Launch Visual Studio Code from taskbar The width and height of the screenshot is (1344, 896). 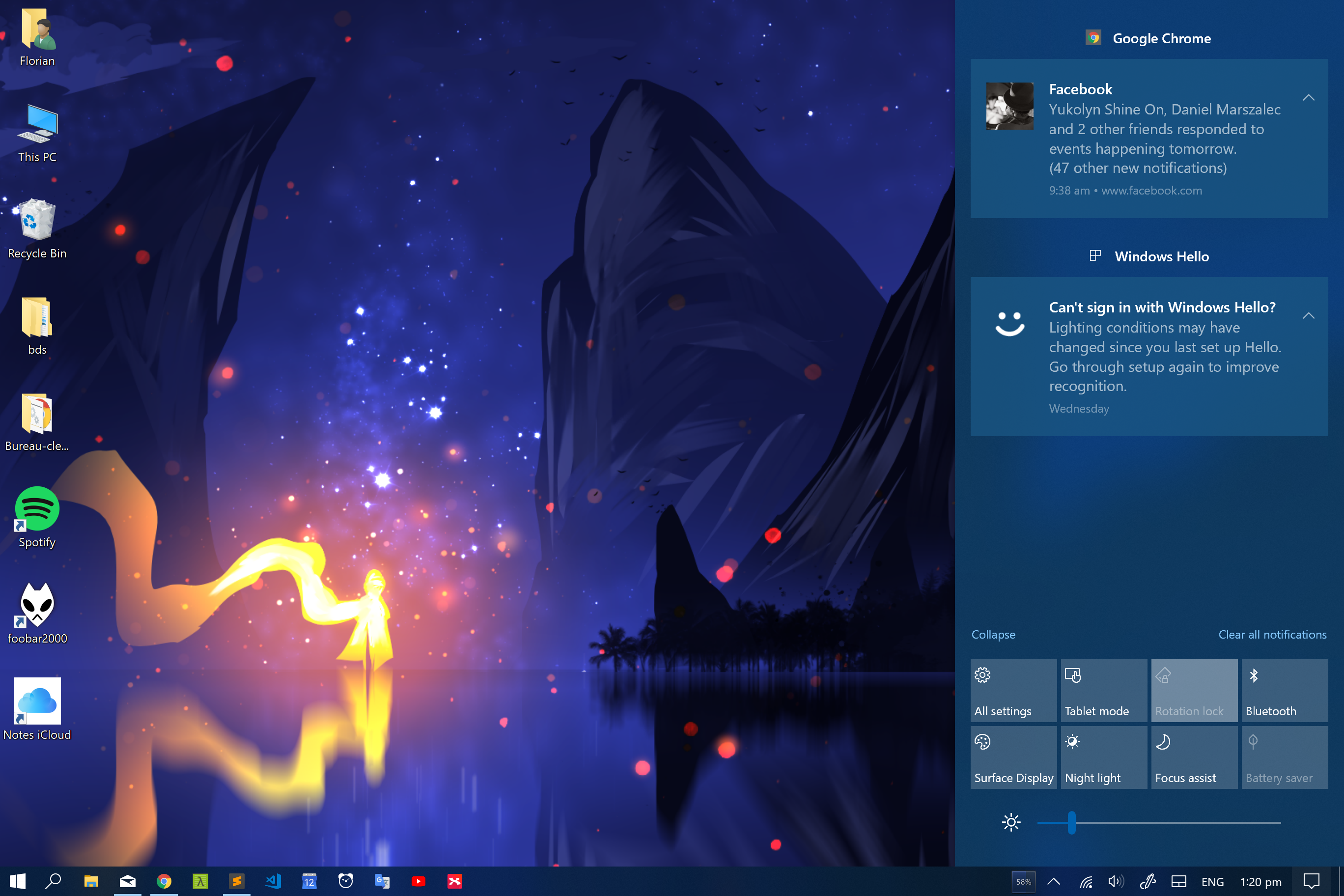(273, 882)
